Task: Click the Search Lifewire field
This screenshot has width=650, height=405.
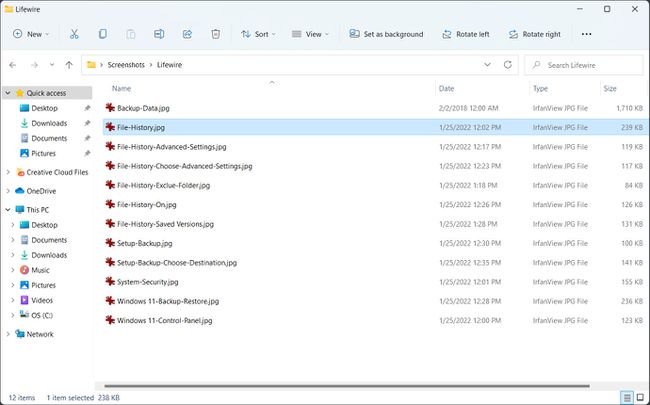Action: coord(584,65)
